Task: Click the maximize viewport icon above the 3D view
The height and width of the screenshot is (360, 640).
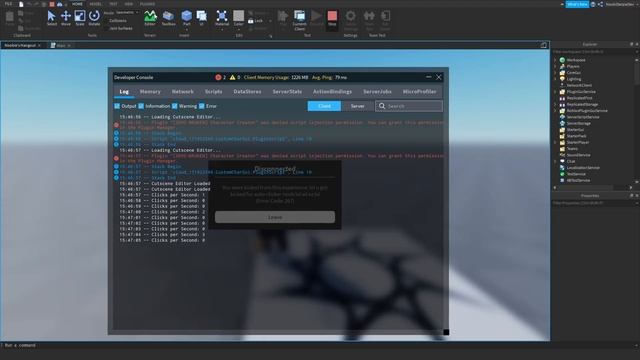Action: pos(544,45)
